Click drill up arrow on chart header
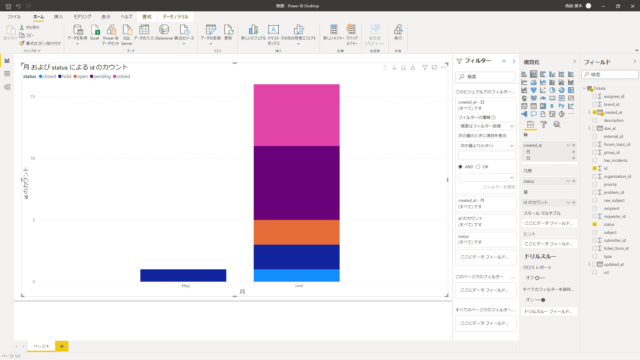 pos(385,67)
